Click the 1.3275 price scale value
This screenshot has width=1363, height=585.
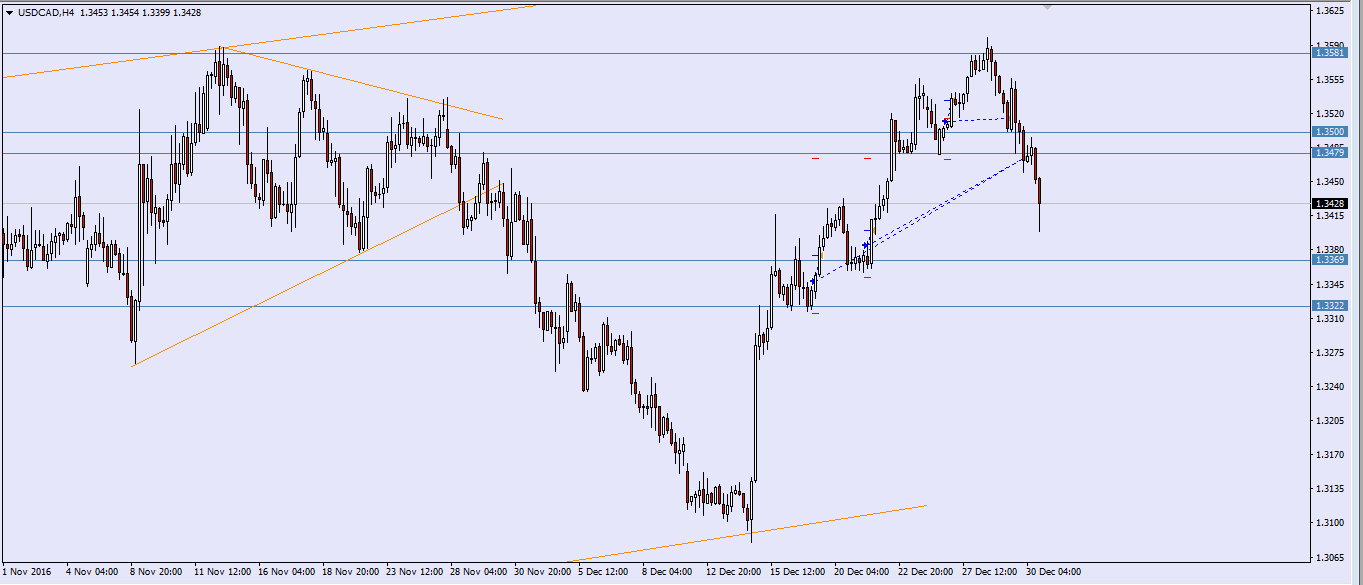tap(1330, 352)
